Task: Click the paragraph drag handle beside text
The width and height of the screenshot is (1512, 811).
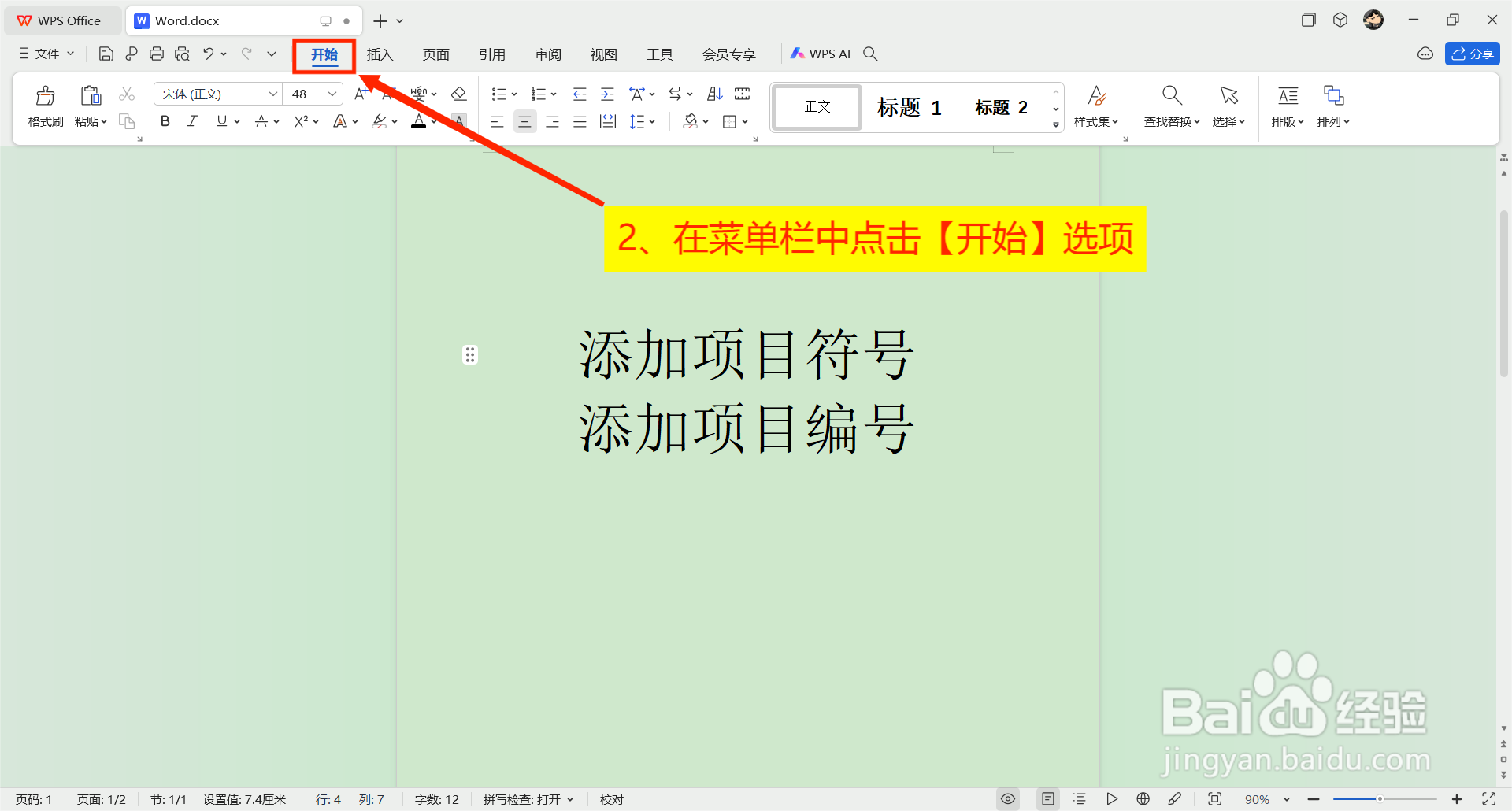Action: [470, 355]
